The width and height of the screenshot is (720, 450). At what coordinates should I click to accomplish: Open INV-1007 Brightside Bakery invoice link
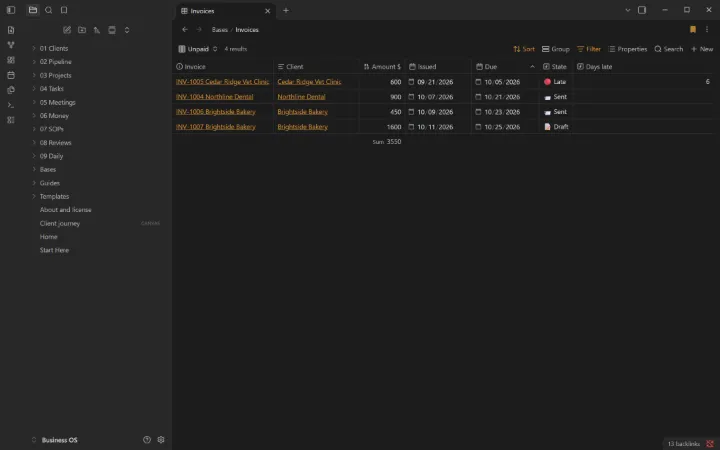(215, 127)
